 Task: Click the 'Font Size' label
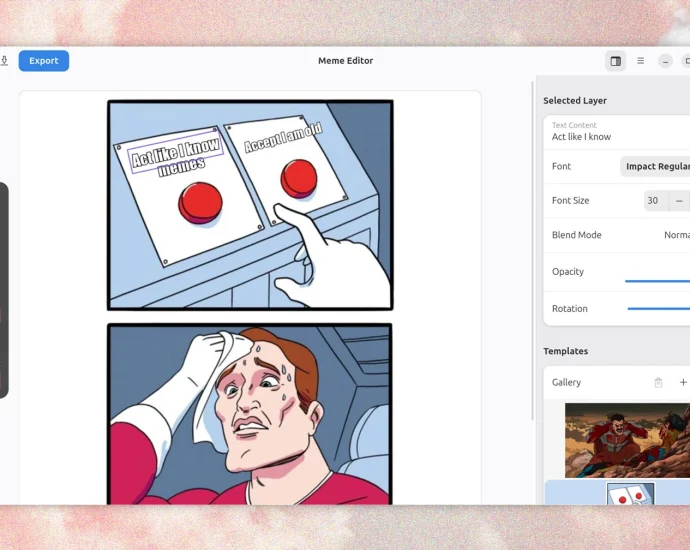[570, 201]
